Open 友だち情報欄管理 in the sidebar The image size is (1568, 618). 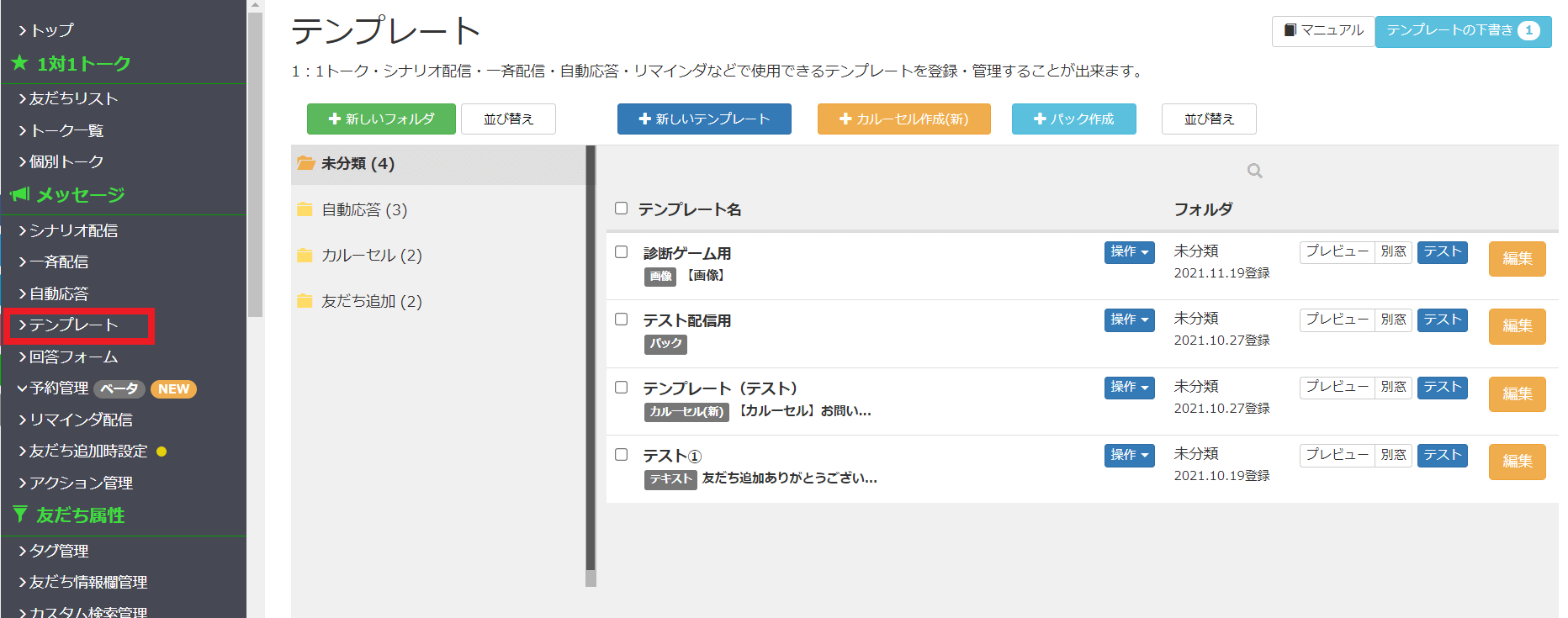(x=82, y=582)
